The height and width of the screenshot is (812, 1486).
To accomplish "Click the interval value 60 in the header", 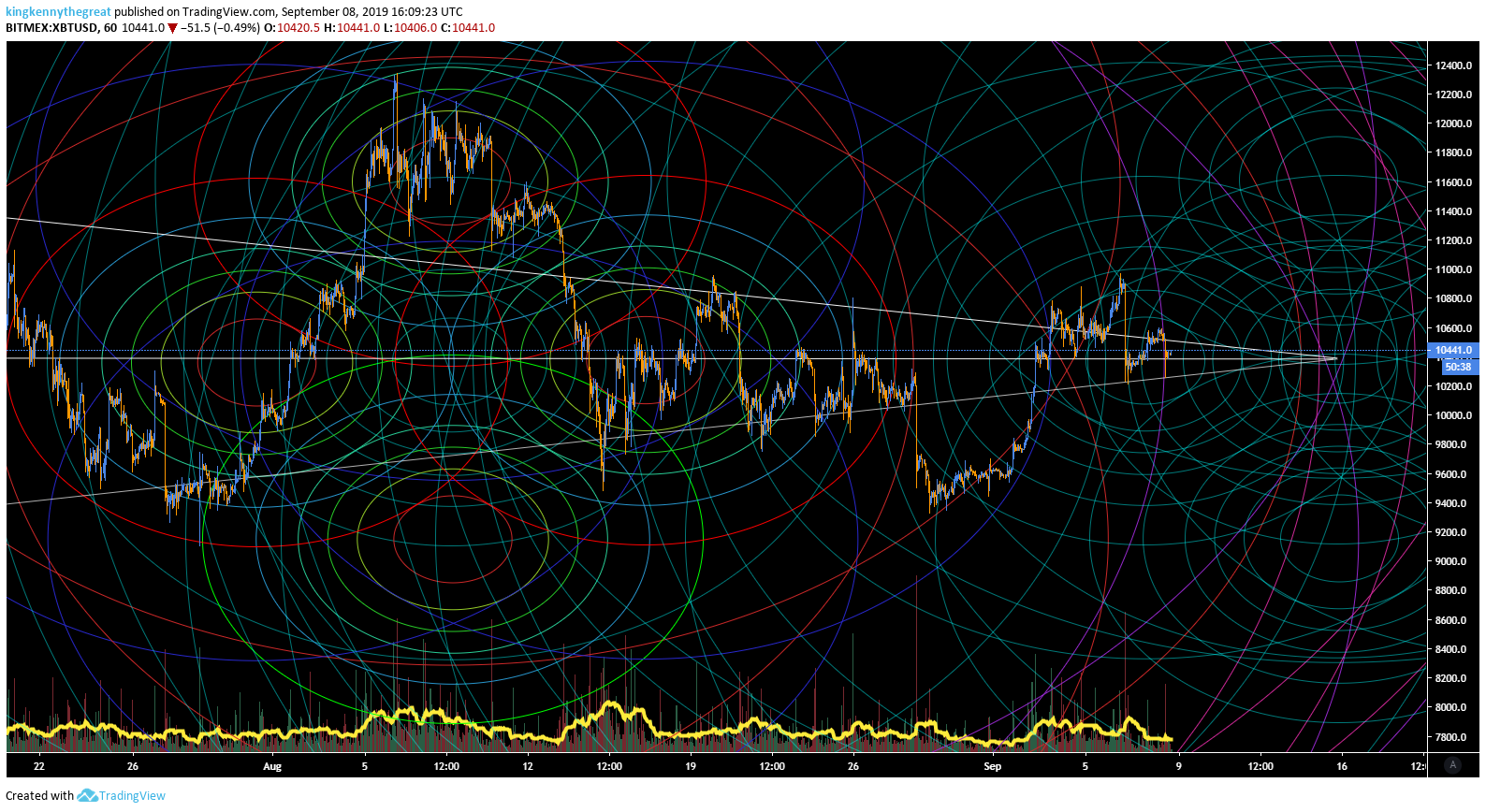I will pyautogui.click(x=110, y=28).
